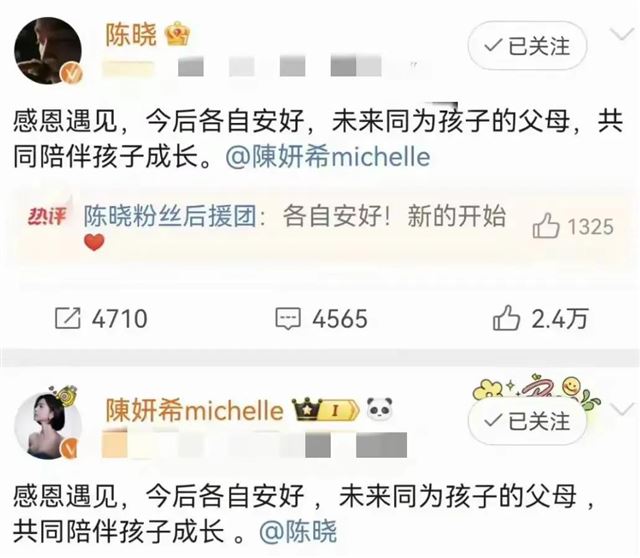Toggle 已关注 follow status for 陳妍希michelle
Image resolution: width=640 pixels, height=558 pixels.
point(527,421)
